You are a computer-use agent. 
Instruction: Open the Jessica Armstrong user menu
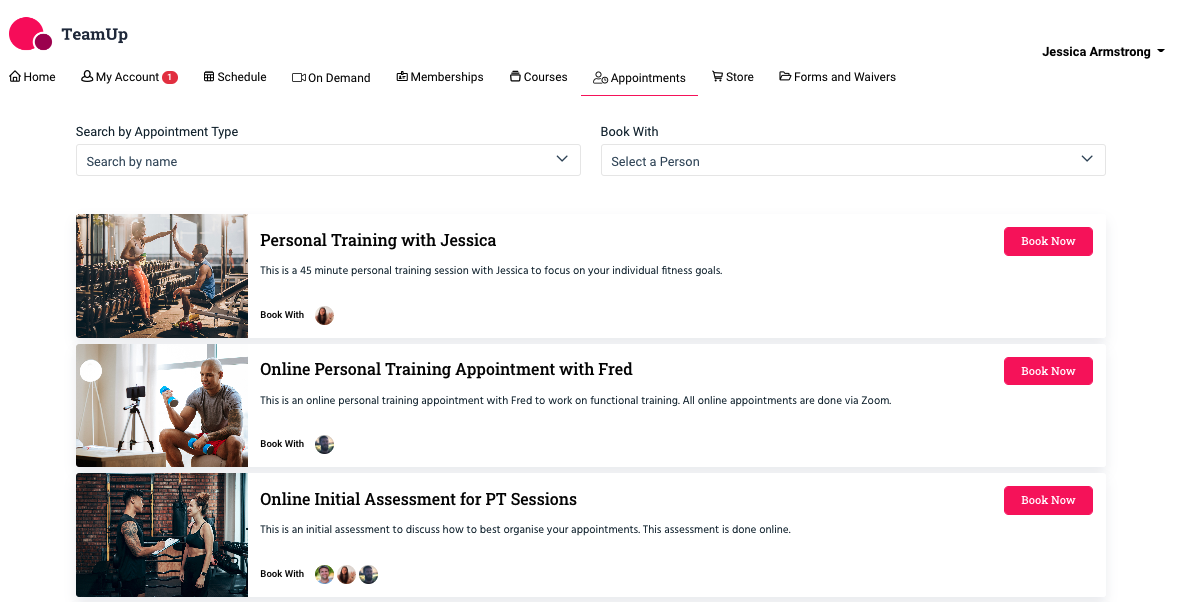[1103, 52]
